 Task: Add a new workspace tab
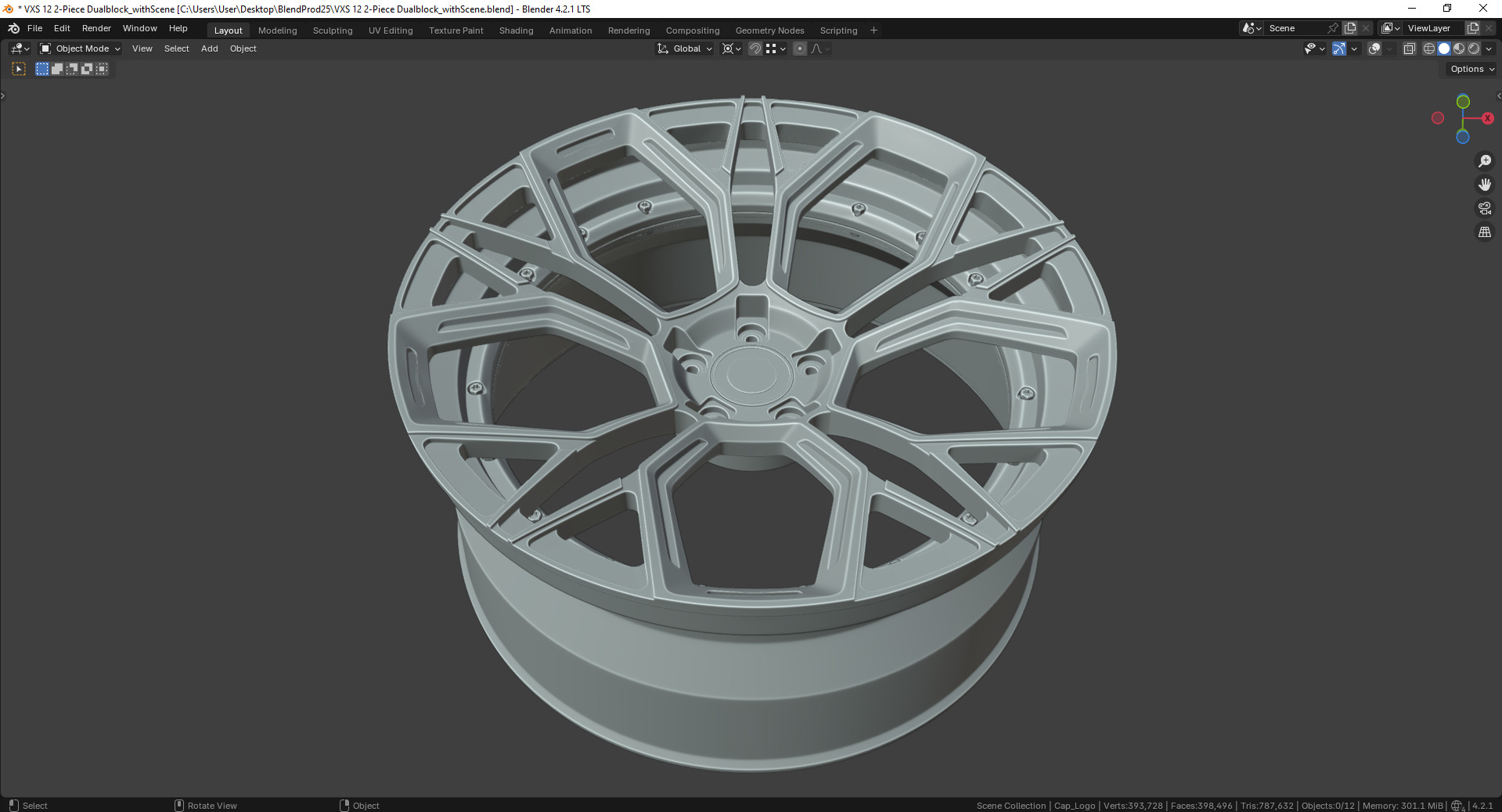coord(873,31)
